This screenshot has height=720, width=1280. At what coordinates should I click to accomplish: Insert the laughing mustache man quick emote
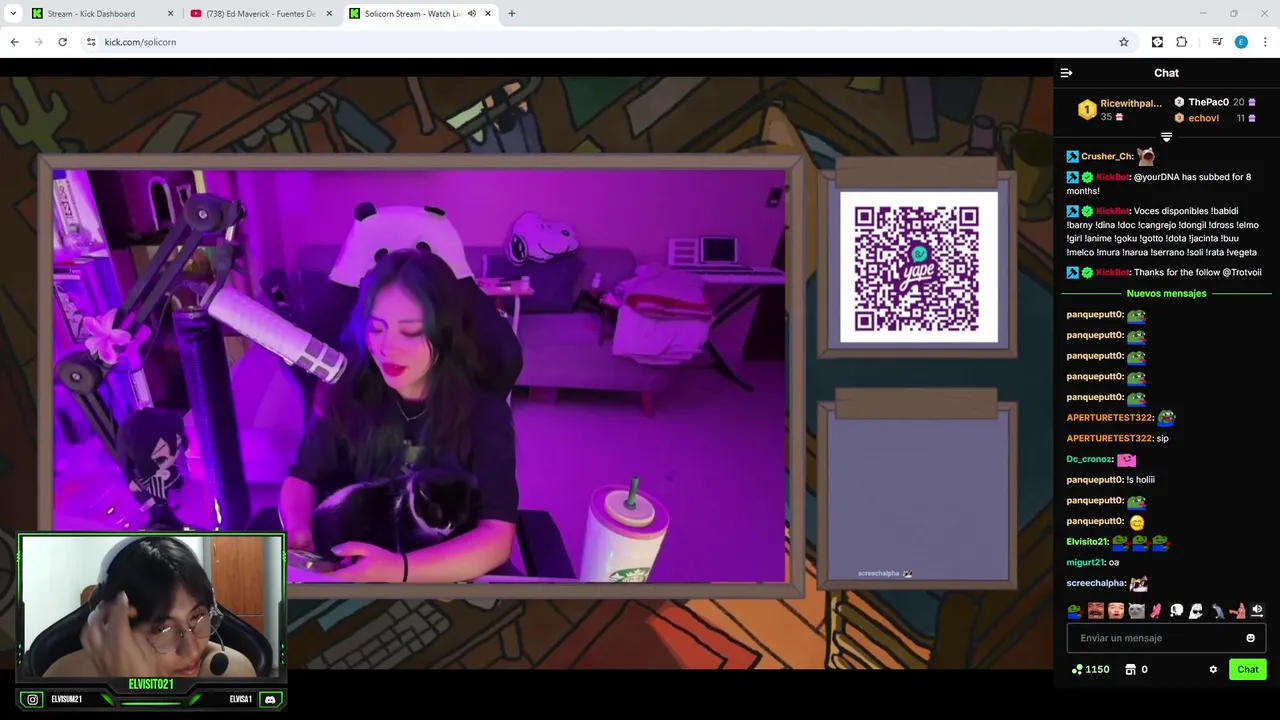click(x=1095, y=610)
